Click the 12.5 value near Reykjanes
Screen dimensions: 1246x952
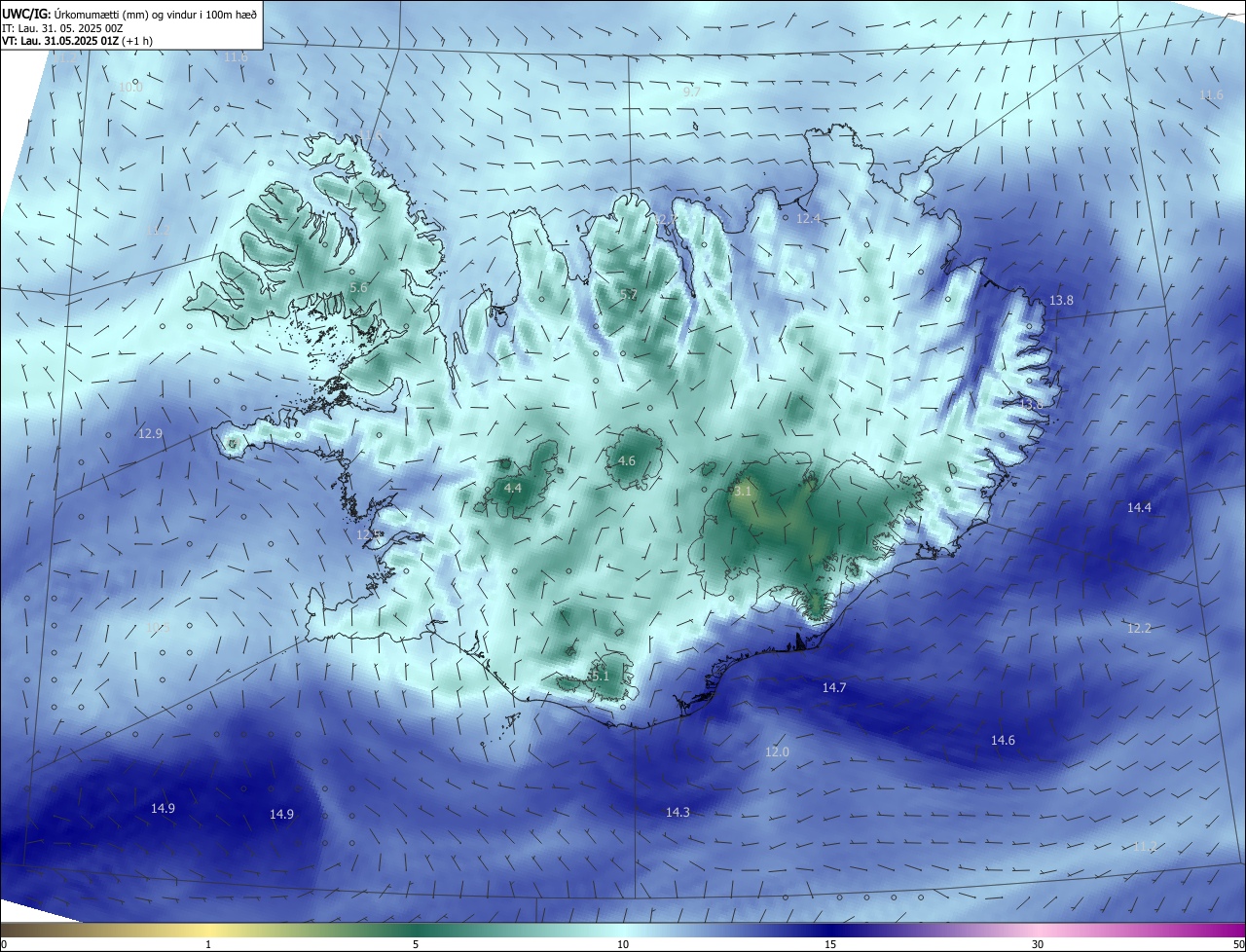pyautogui.click(x=368, y=534)
